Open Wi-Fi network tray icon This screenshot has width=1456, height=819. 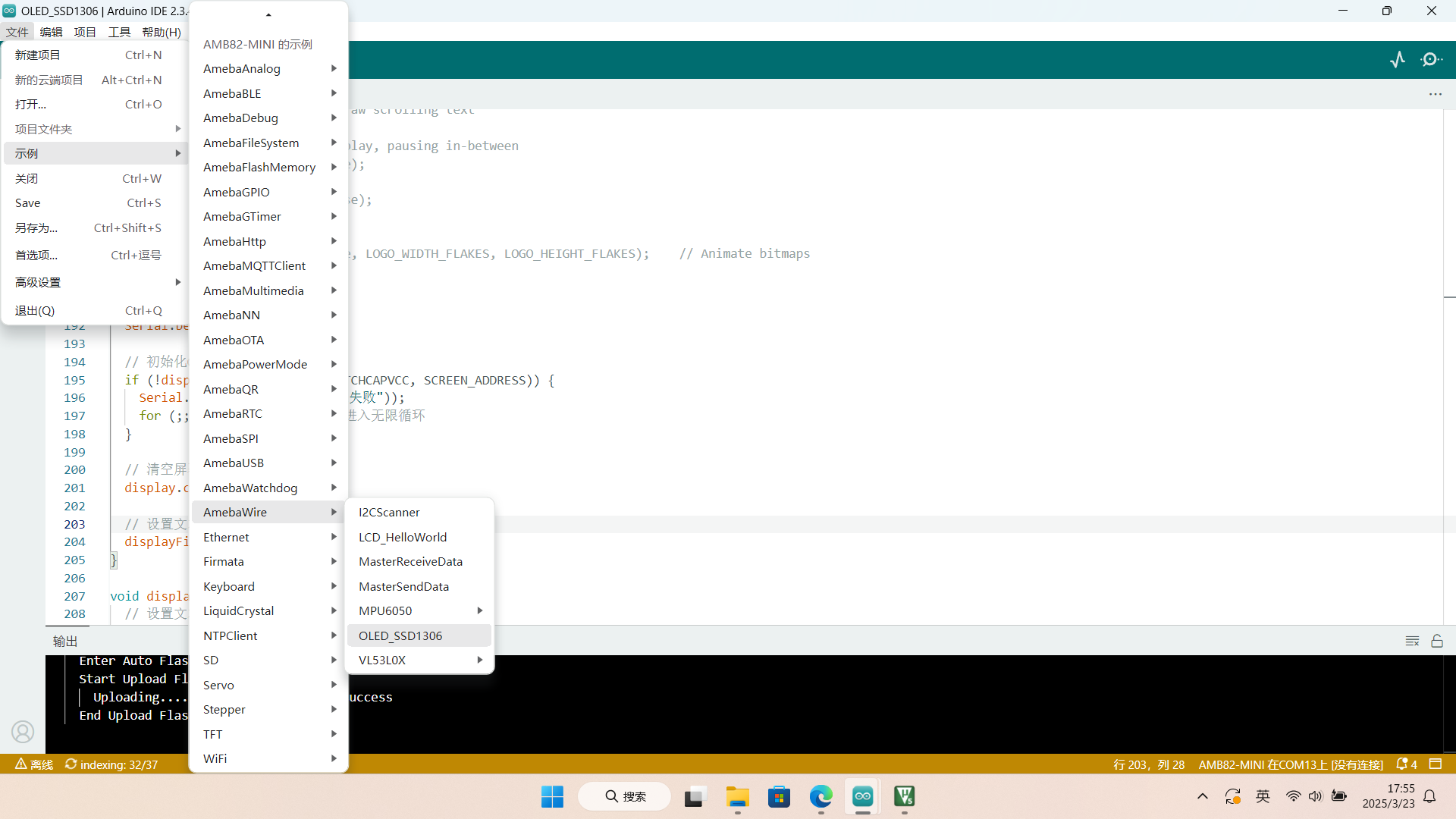1293,796
